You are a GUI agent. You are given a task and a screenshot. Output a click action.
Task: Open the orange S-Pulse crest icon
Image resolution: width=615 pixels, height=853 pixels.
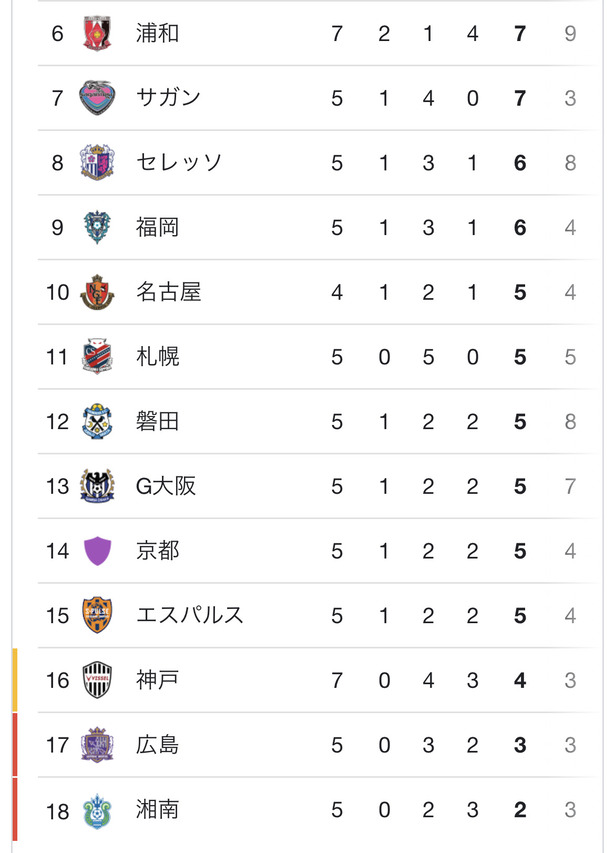point(97,615)
